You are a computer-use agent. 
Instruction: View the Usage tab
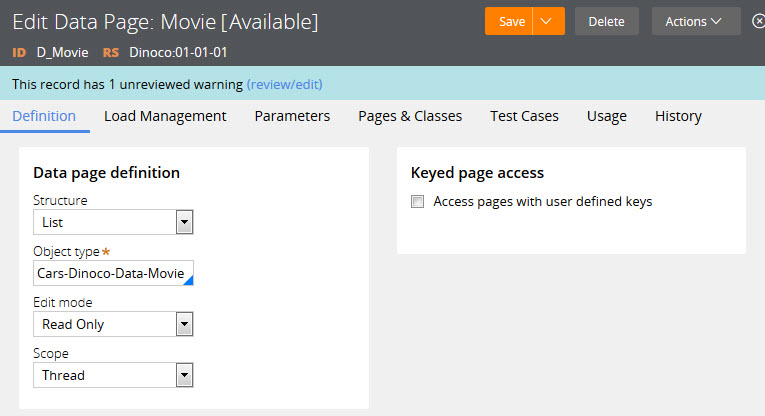tap(606, 116)
